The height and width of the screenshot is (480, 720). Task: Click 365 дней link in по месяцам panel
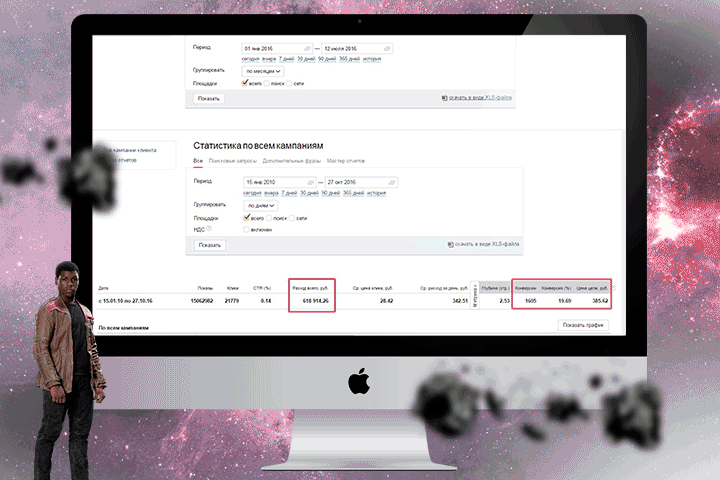tap(349, 59)
